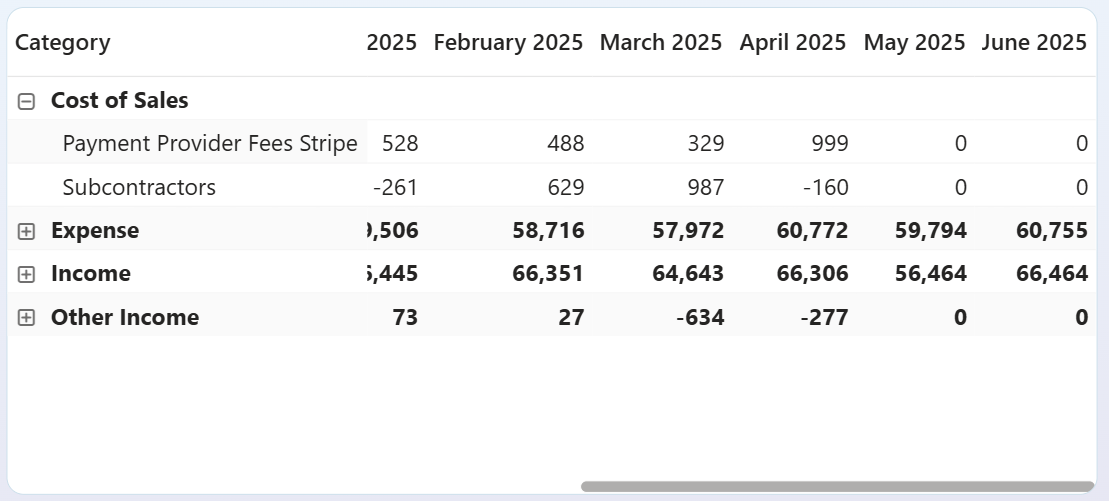Click the June 2025 column header
This screenshot has height=501, width=1109.
point(1033,43)
